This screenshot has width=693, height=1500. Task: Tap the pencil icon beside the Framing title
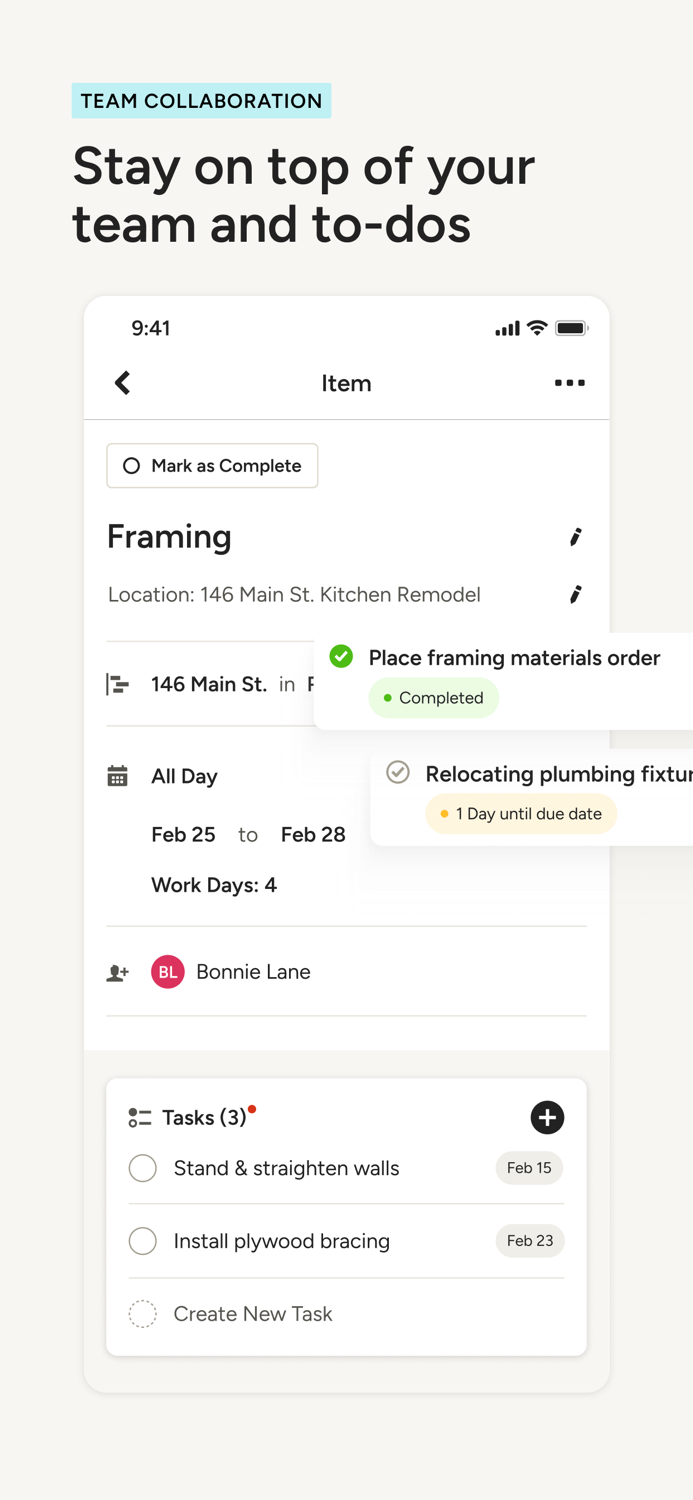click(575, 537)
